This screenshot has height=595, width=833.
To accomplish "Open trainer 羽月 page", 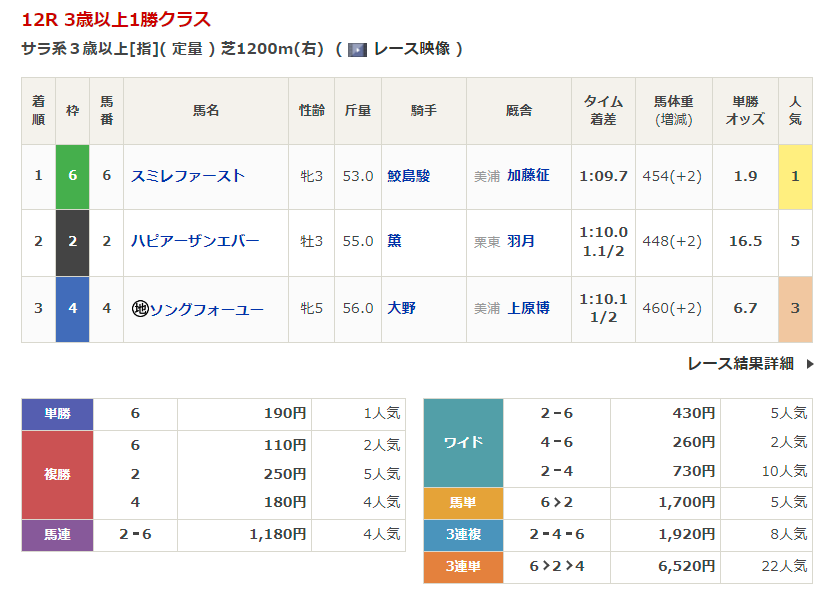I will (521, 241).
